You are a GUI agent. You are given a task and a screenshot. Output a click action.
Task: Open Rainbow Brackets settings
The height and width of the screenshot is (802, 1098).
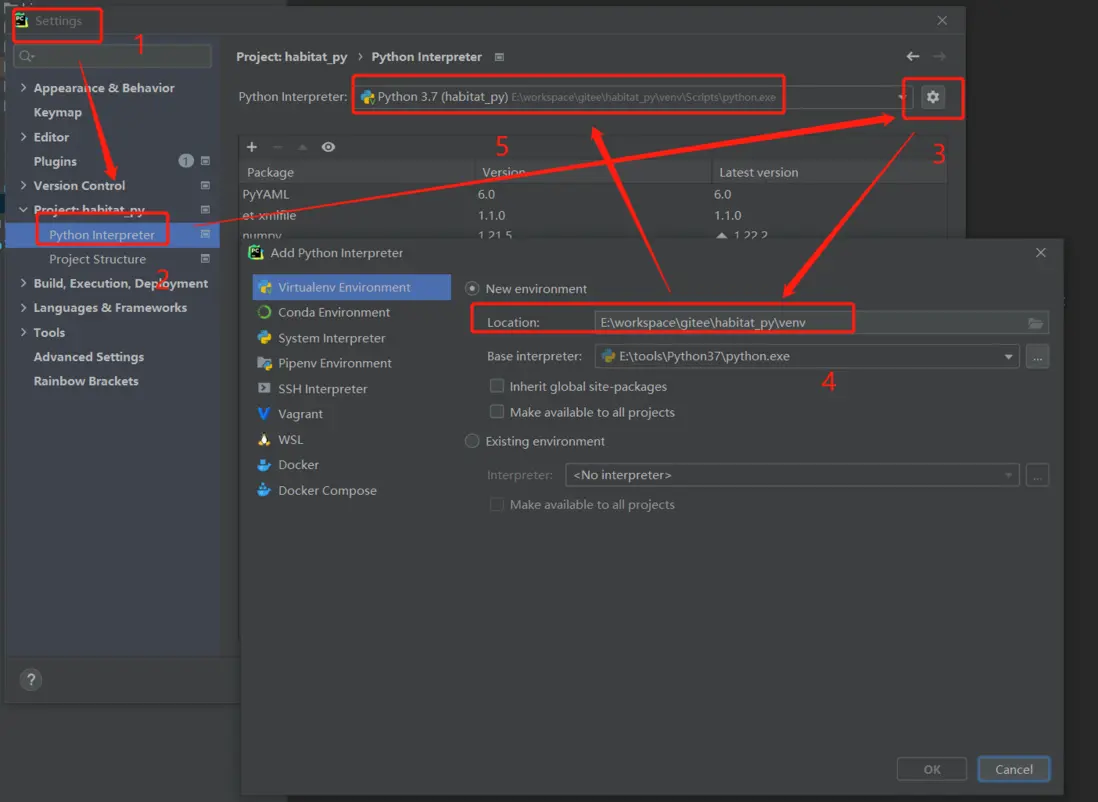86,381
